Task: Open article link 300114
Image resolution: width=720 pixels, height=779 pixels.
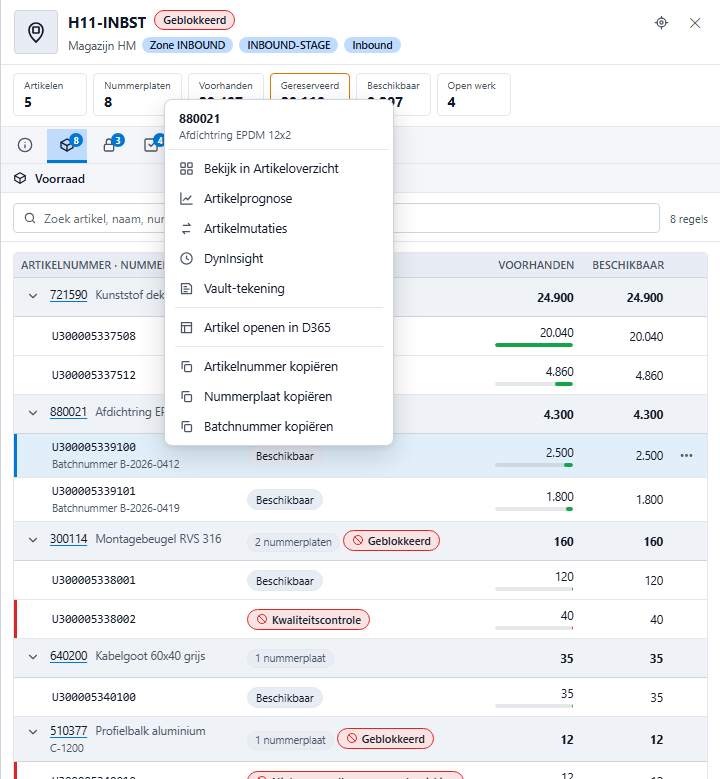Action: tap(69, 539)
